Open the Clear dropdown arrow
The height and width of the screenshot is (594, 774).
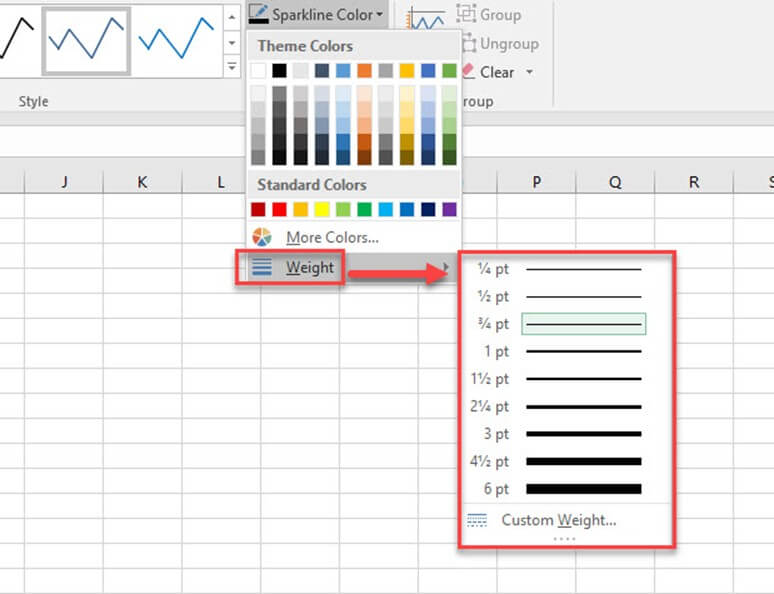coord(529,72)
